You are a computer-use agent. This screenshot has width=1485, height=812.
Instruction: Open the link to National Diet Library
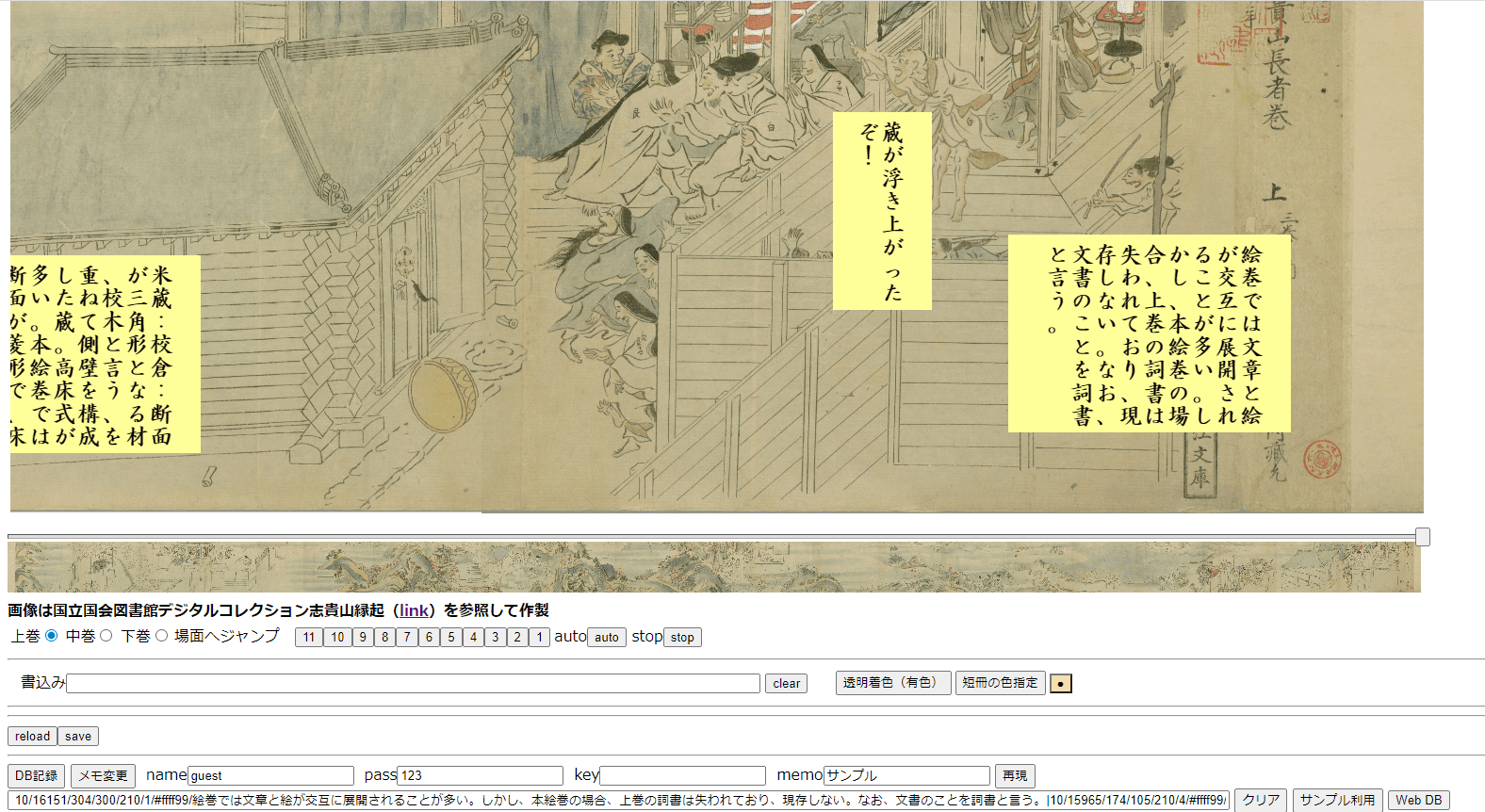point(414,610)
